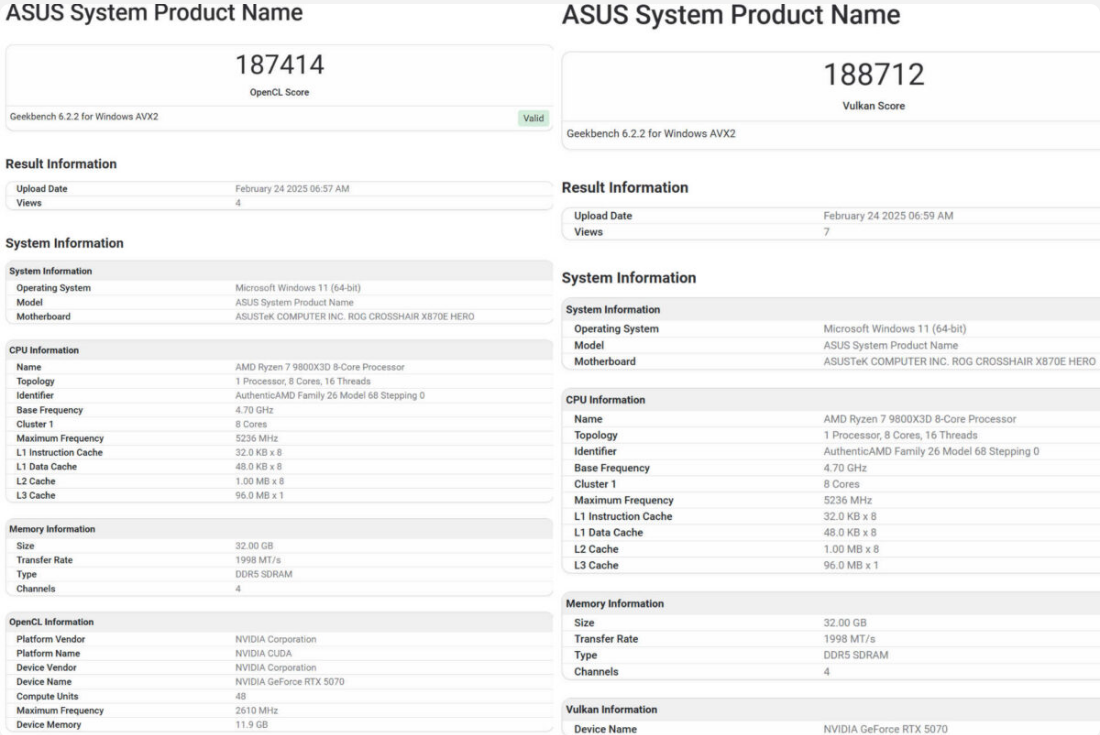Click the motherboard value on the Vulkan page

[959, 361]
